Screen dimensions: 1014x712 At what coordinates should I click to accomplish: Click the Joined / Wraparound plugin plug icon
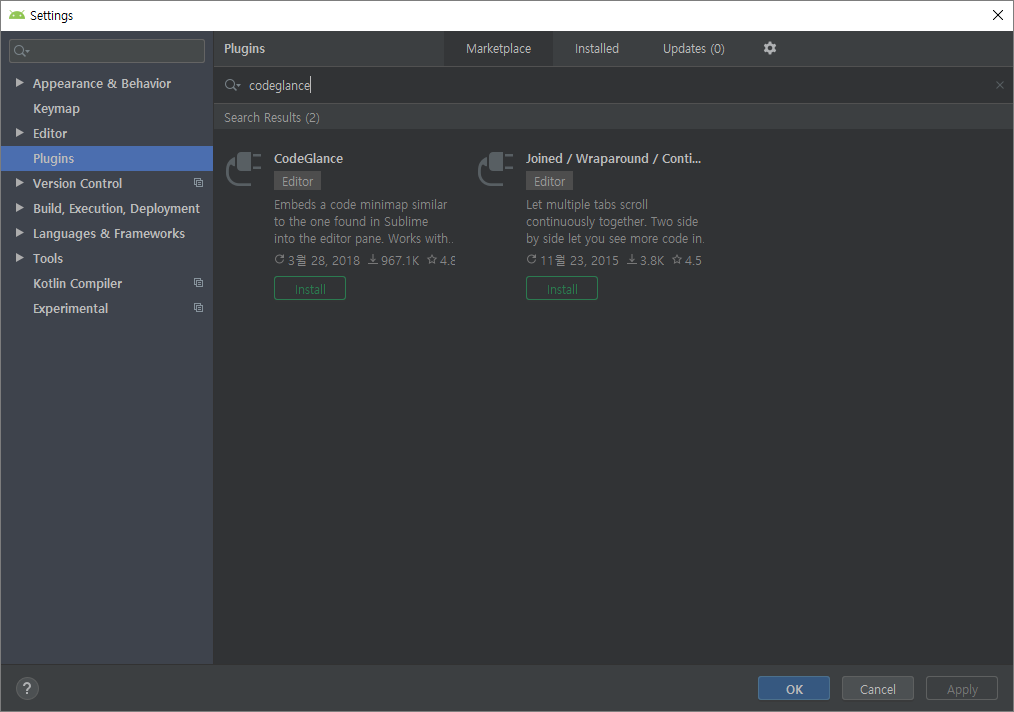pos(496,169)
